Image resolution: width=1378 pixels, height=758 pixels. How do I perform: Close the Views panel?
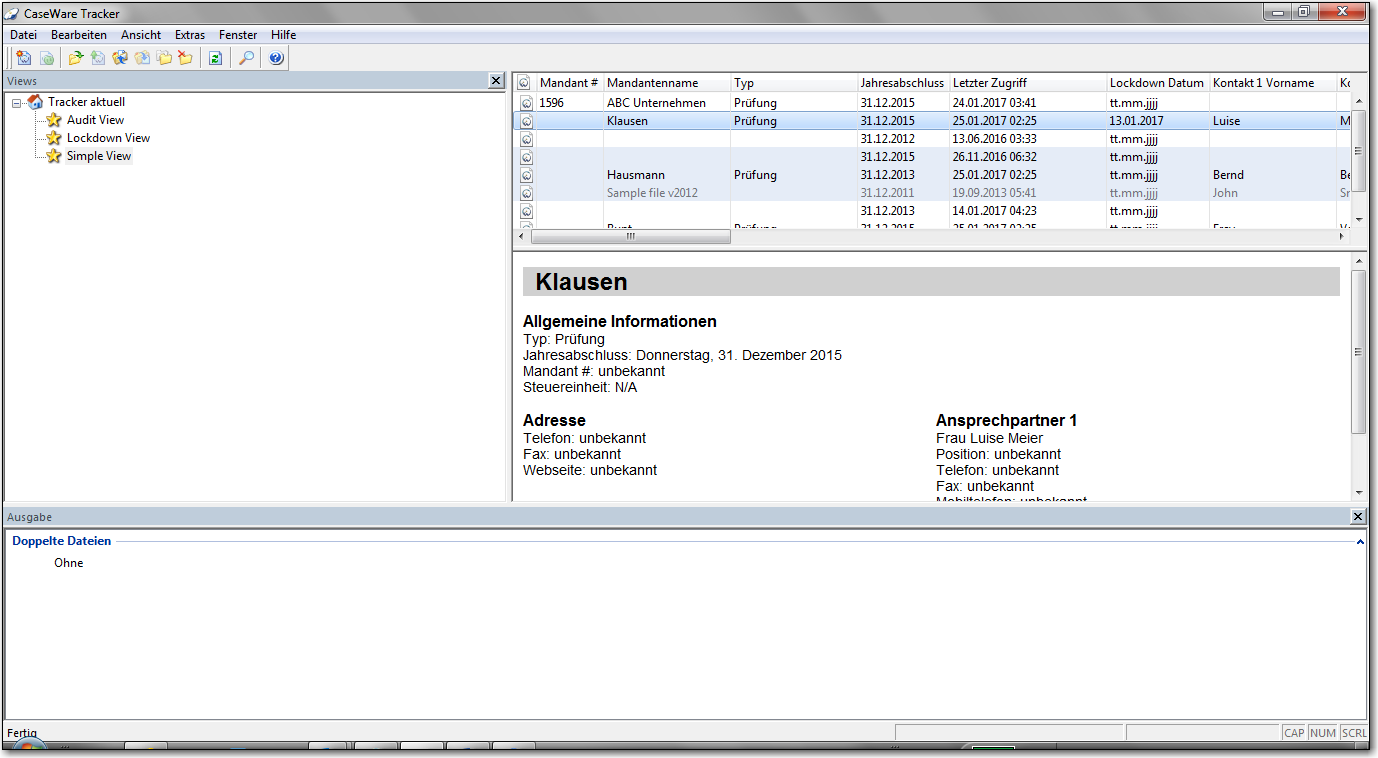coord(496,81)
